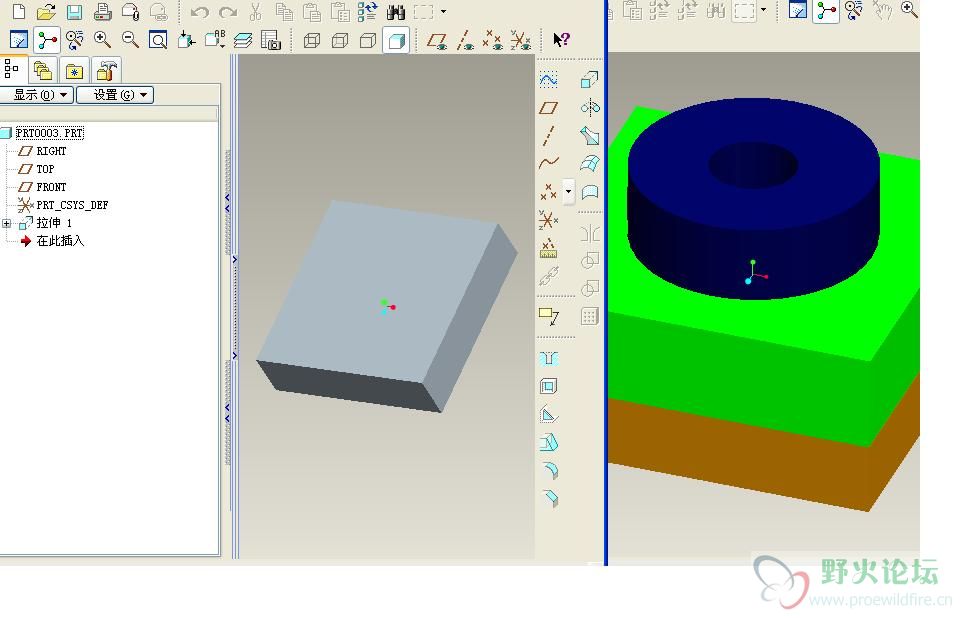Click the Print icon in the top toolbar
962x618 pixels.
102,13
